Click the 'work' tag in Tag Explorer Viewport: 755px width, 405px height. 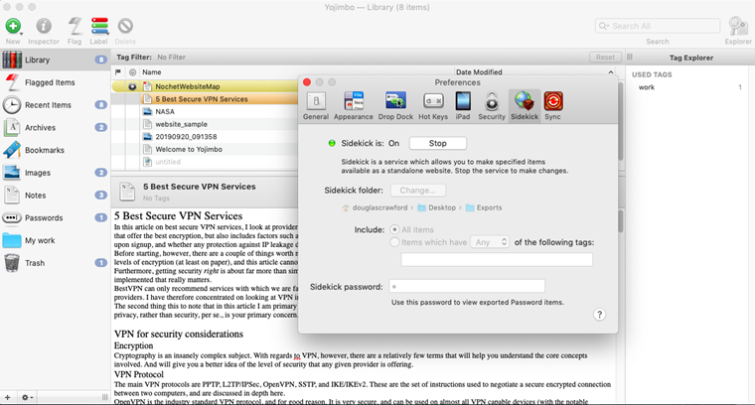pyautogui.click(x=646, y=87)
